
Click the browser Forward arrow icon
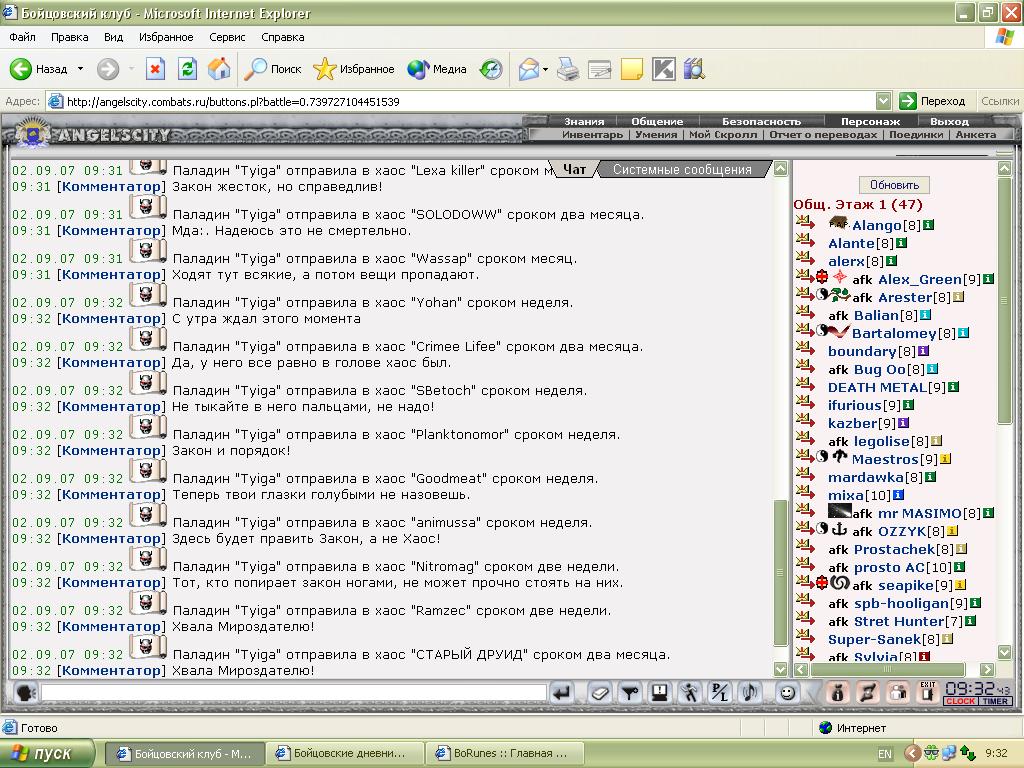pyautogui.click(x=108, y=69)
